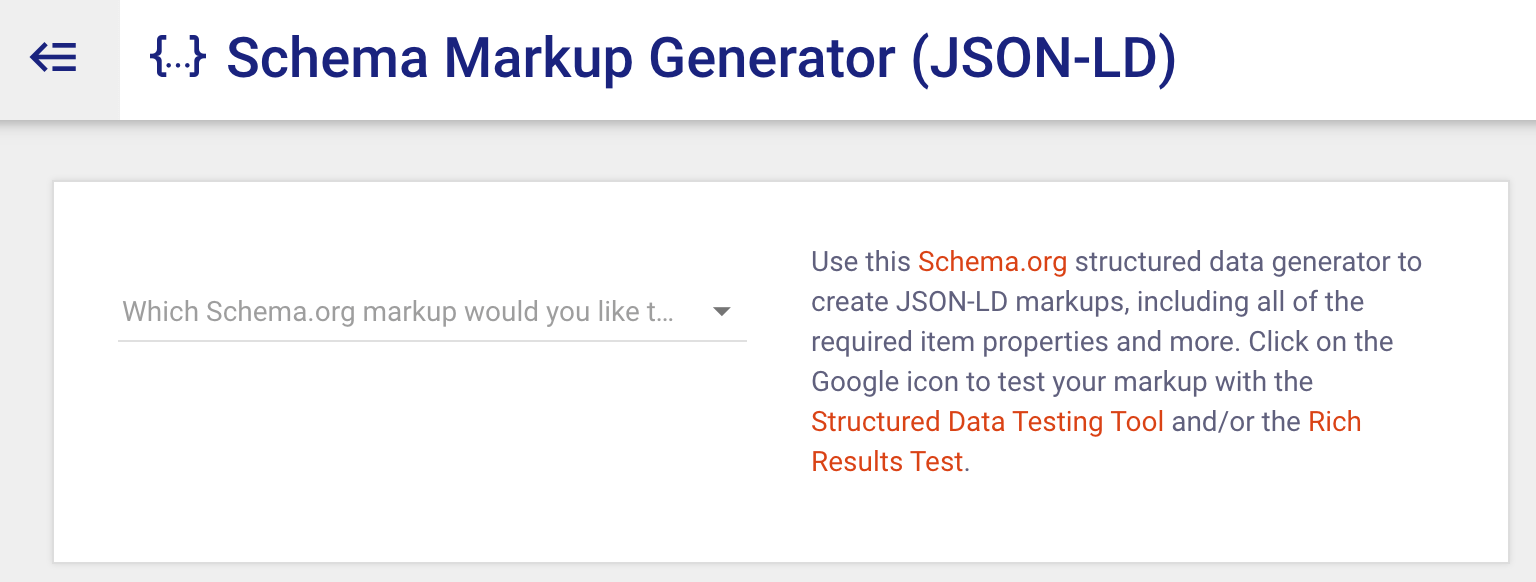
Task: Click the Schema Markup Generator brand icon
Action: coord(178,56)
